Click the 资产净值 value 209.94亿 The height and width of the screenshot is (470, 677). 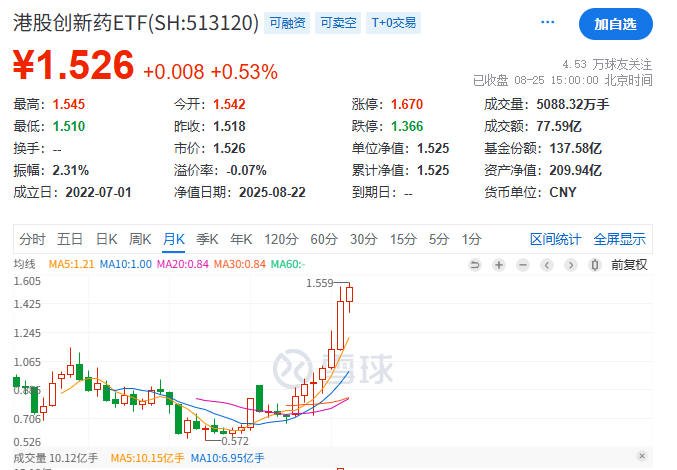tap(575, 170)
